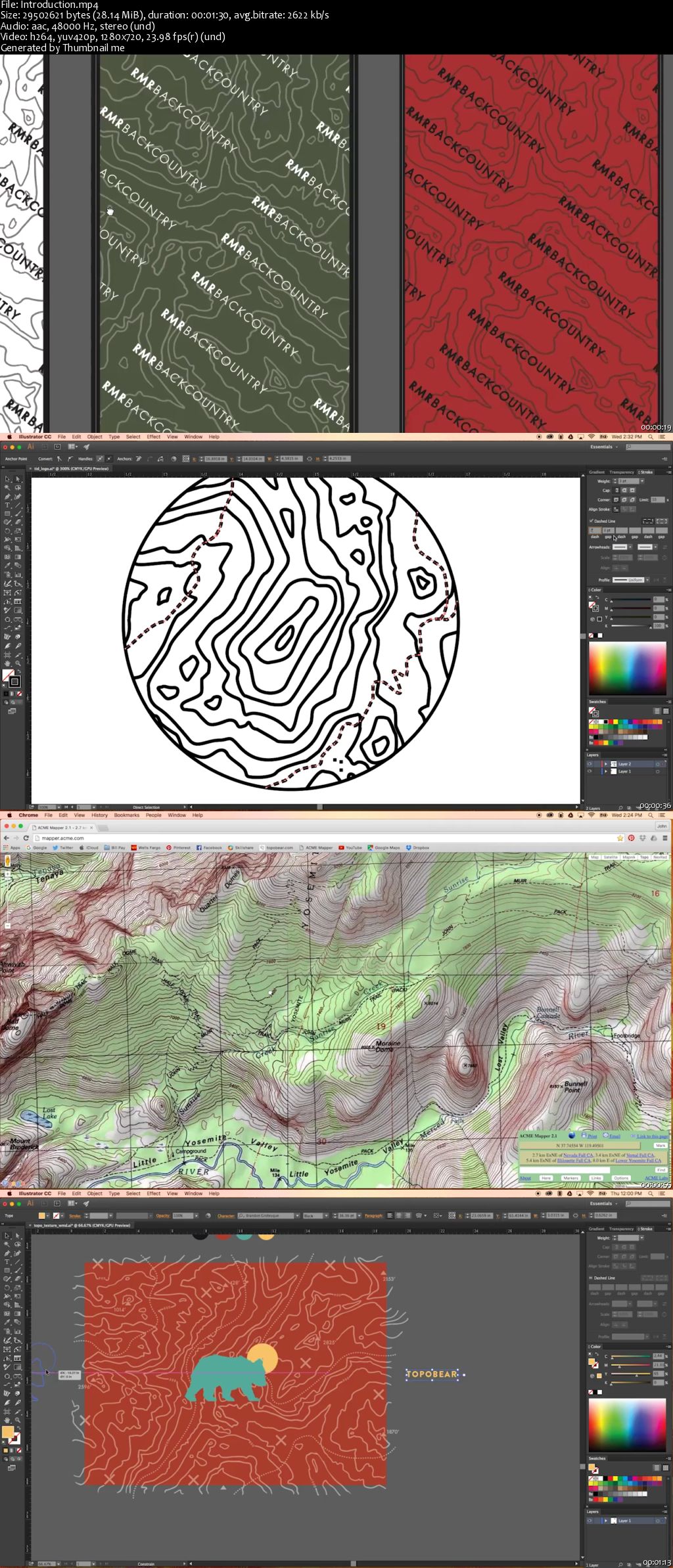Pick the Type tool in tid_logo Illustrator window
This screenshot has height=1568, width=673.
click(7, 505)
